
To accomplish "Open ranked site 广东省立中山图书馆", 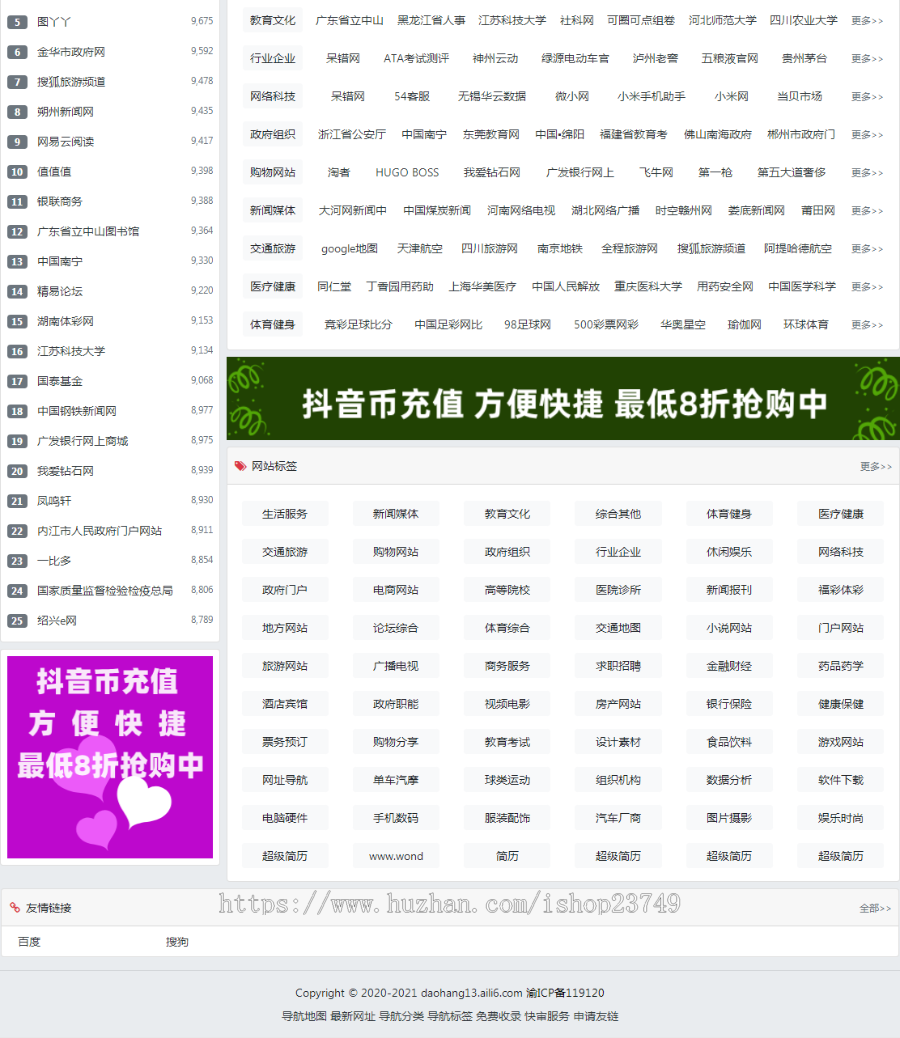I will point(88,231).
